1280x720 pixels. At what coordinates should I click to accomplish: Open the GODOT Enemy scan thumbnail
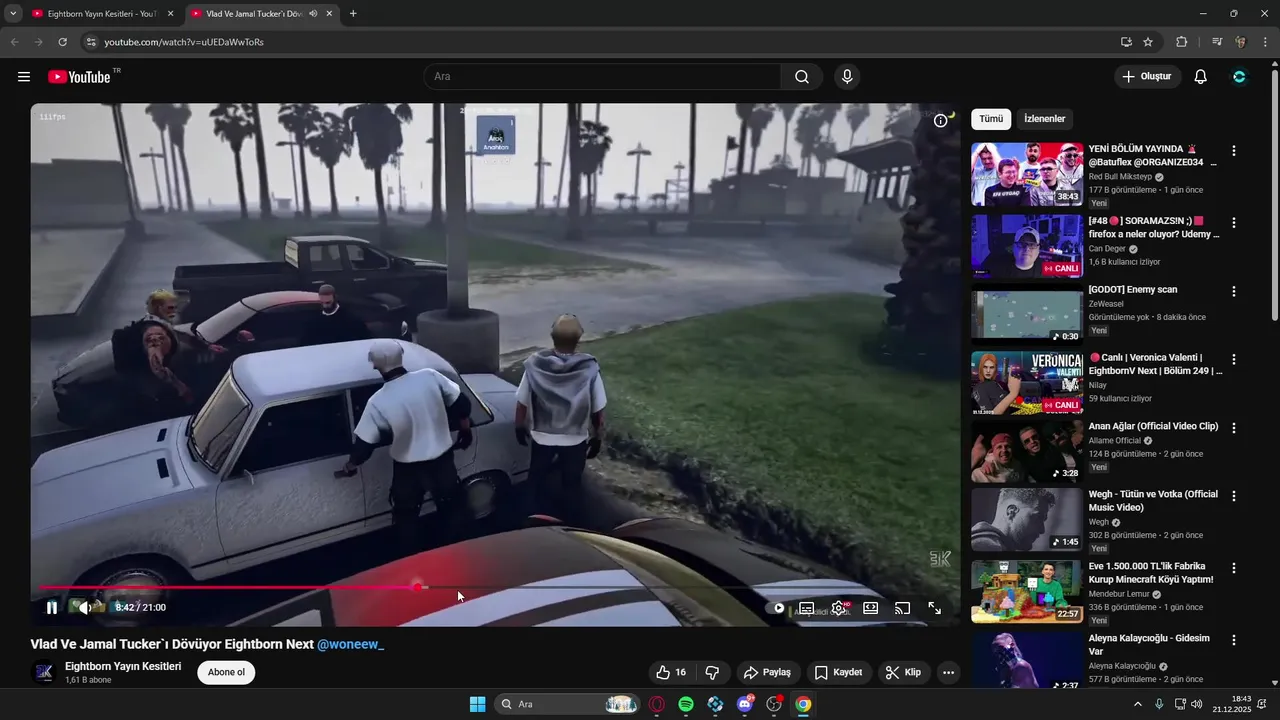(1027, 313)
